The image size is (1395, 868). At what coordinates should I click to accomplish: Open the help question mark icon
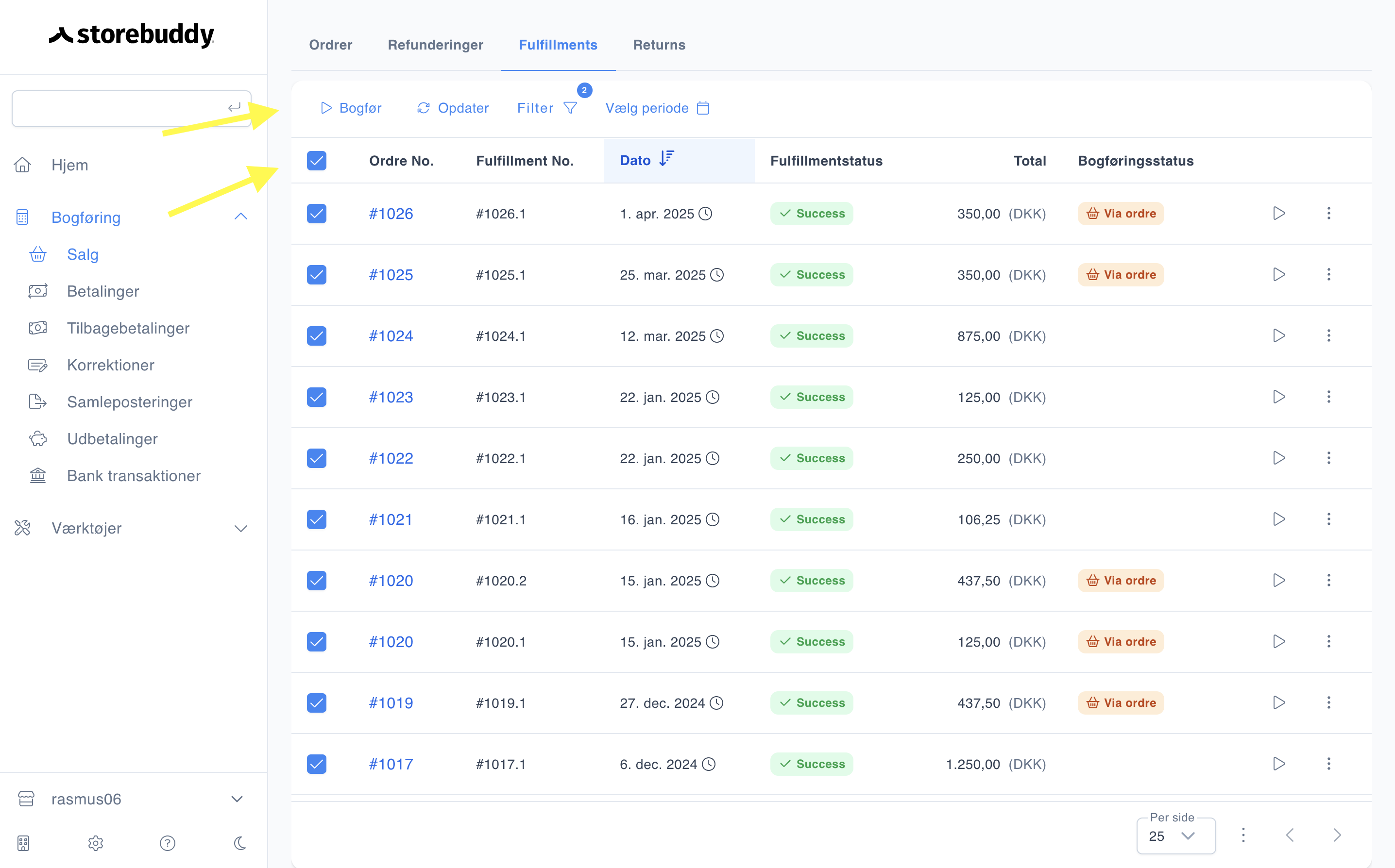pyautogui.click(x=167, y=843)
